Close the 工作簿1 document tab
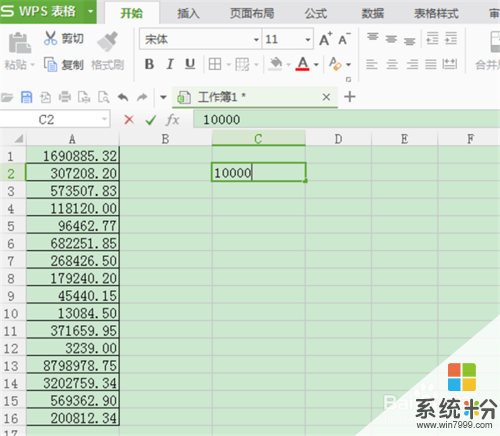Viewport: 500px width, 436px height. click(326, 97)
